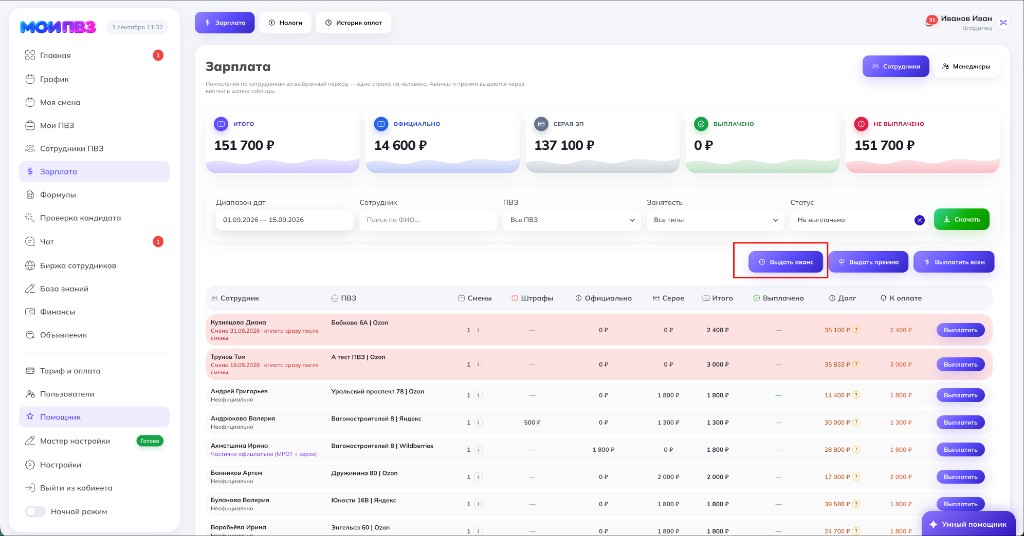This screenshot has width=1024, height=536.
Task: Click question icon next to debt 30 000 ₽
Action: click(x=856, y=422)
